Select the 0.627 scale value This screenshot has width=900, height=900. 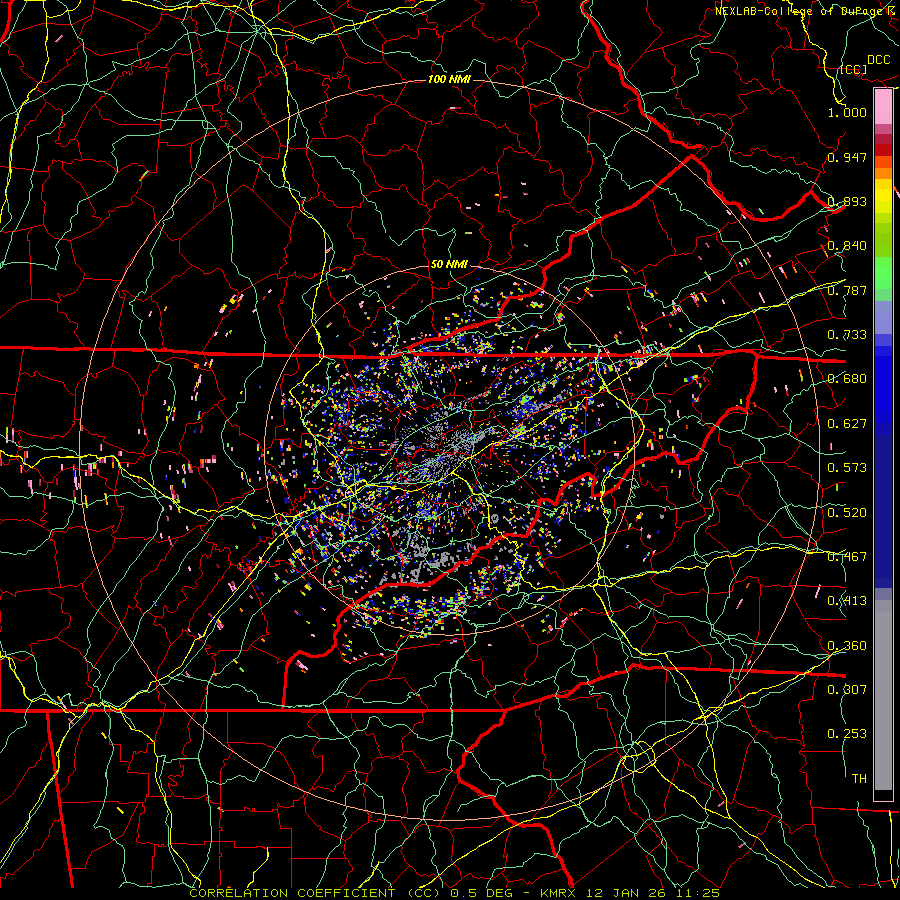pyautogui.click(x=847, y=424)
